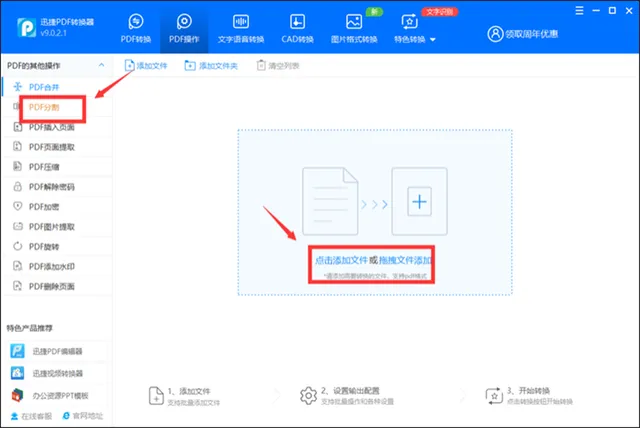Select PDF解除密码 in sidebar
The height and width of the screenshot is (428, 640).
tap(57, 187)
